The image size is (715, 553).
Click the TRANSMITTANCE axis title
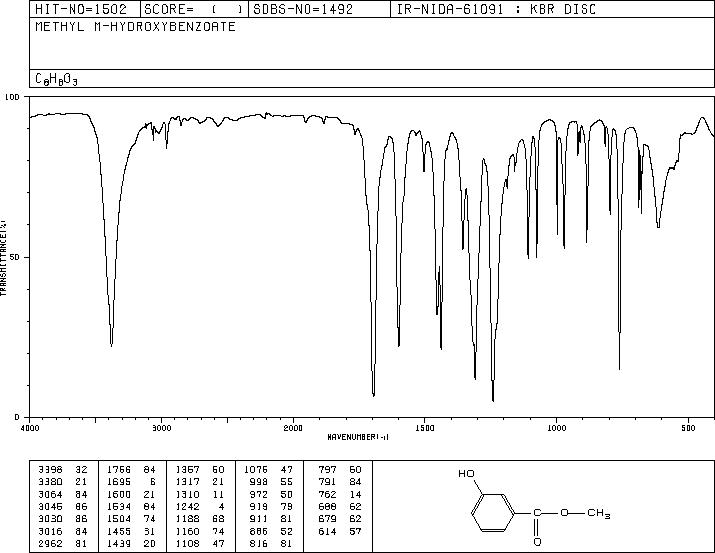[3, 257]
